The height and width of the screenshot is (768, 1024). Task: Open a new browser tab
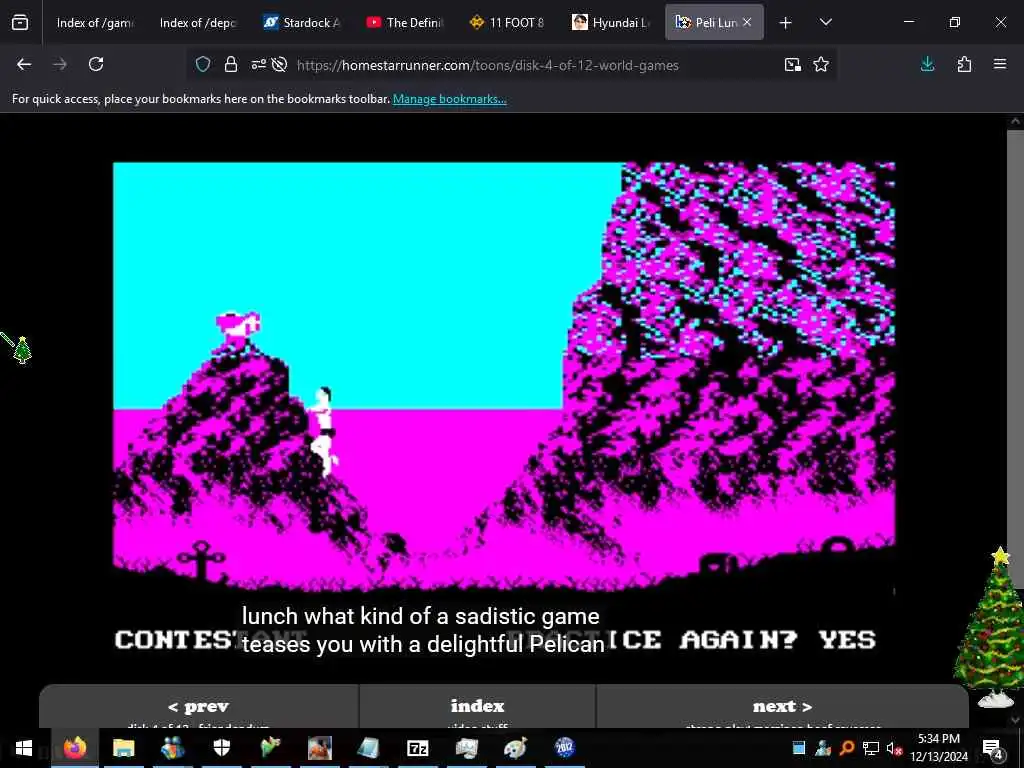(786, 23)
